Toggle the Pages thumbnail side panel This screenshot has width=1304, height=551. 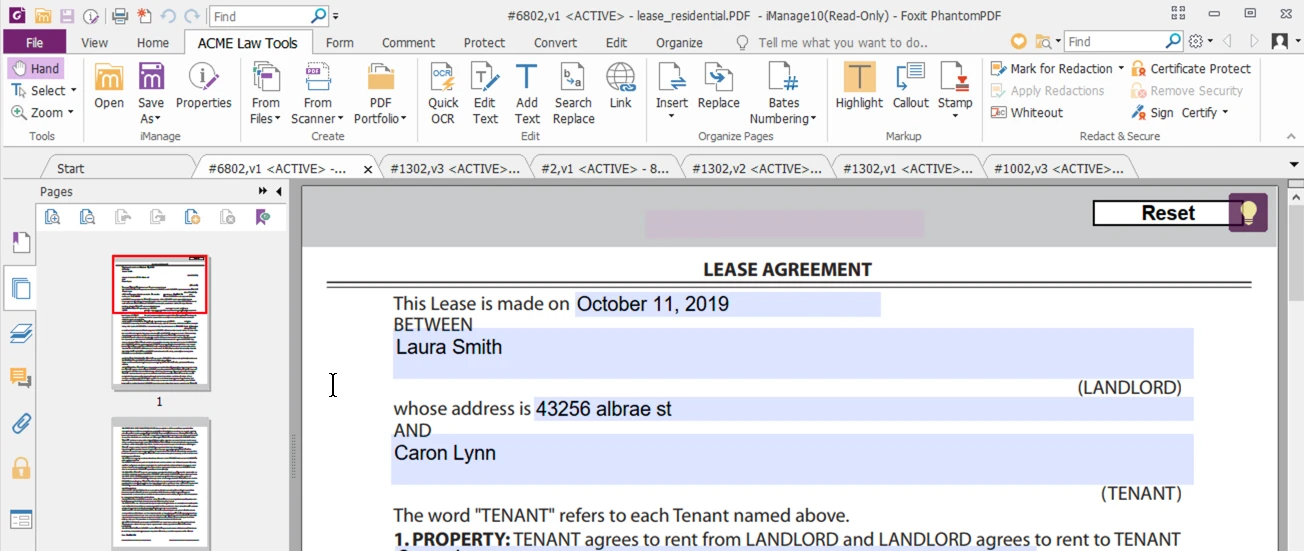tap(20, 290)
